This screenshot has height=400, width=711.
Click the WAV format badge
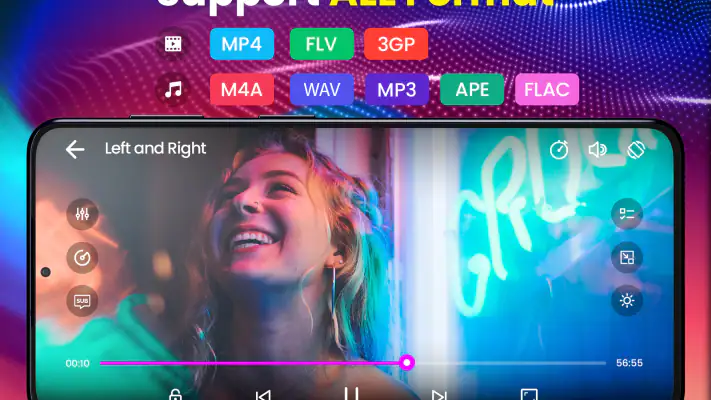point(321,89)
